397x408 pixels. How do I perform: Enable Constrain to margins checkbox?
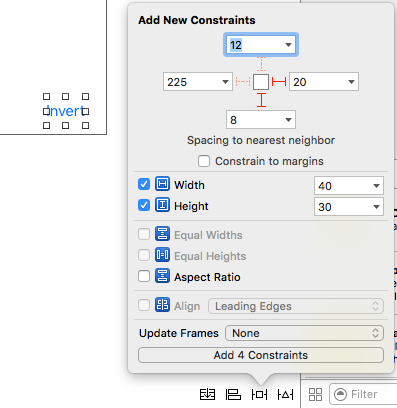[x=204, y=161]
